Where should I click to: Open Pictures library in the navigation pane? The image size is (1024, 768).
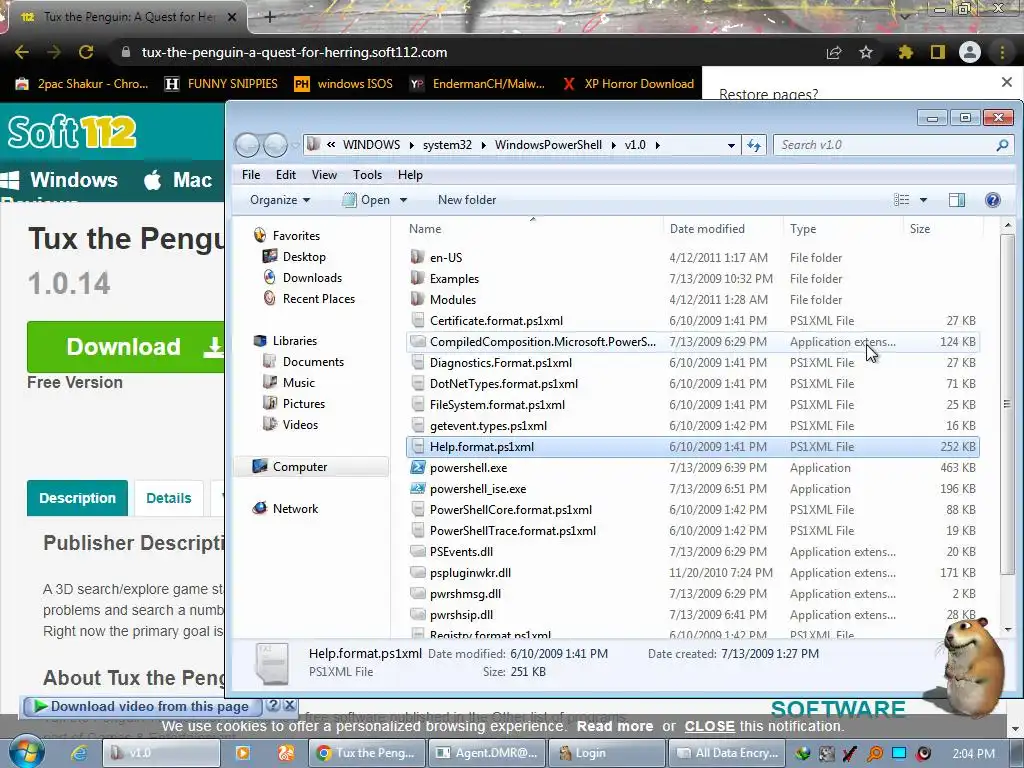[x=304, y=404]
